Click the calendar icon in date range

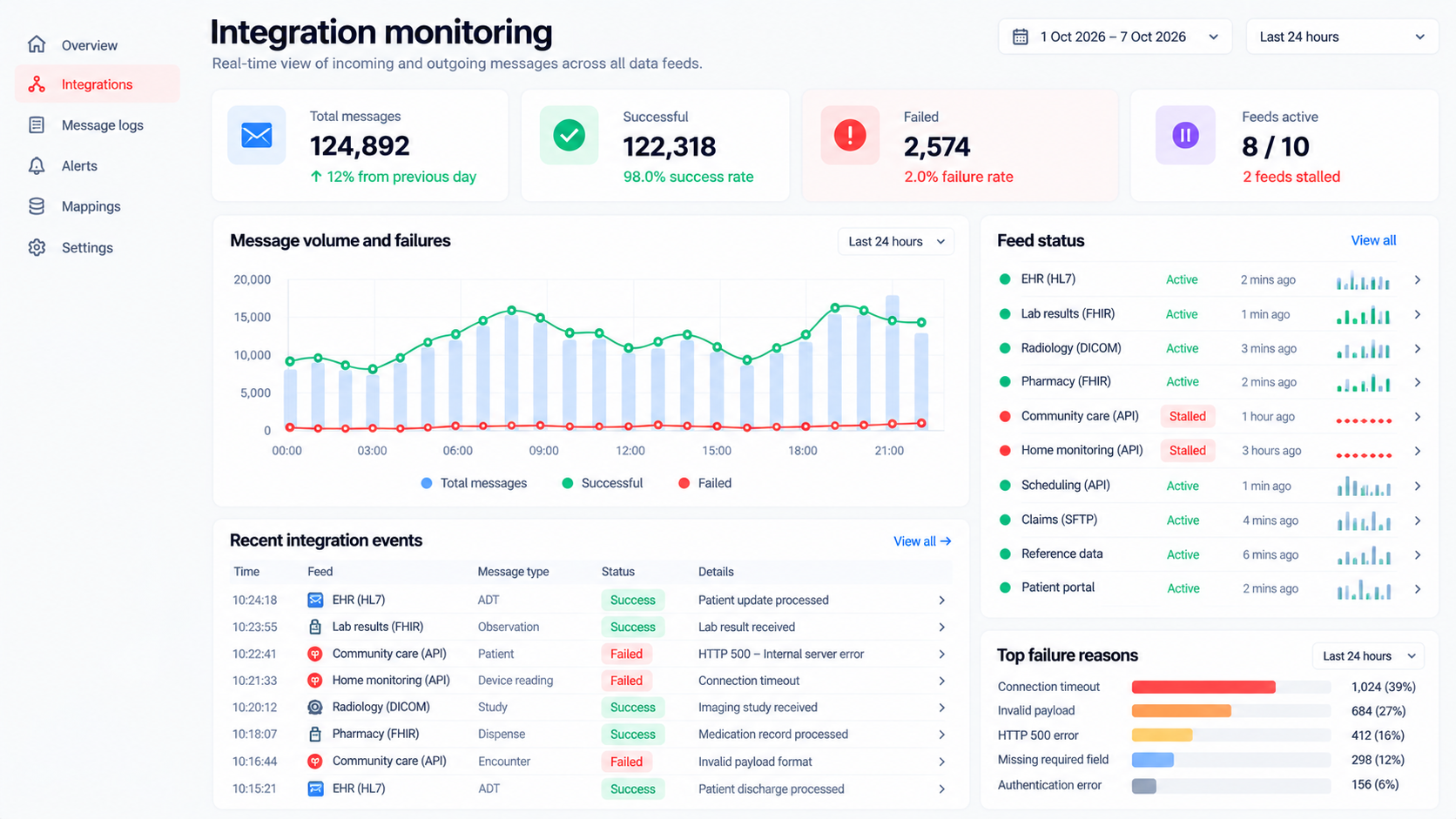pos(1021,37)
